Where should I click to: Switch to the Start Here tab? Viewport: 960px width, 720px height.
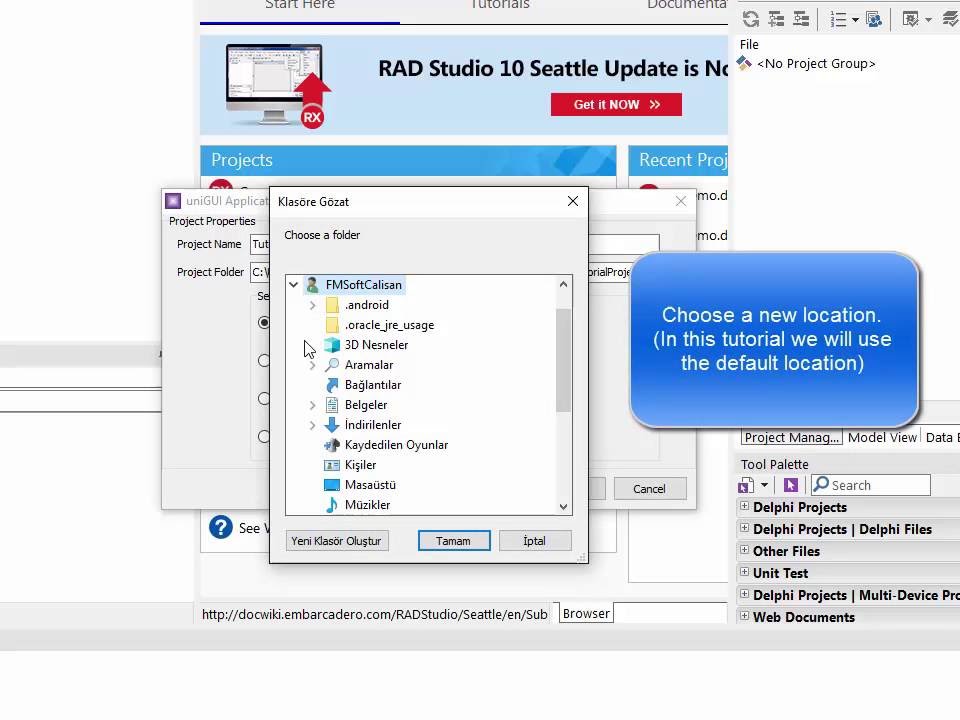click(x=300, y=5)
